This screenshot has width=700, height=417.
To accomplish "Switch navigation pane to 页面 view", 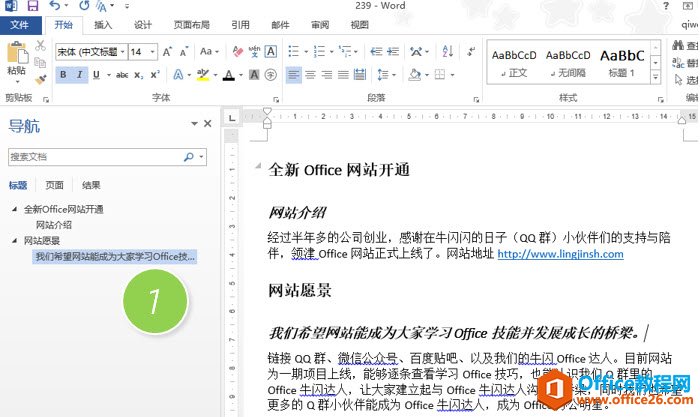I will tap(54, 185).
